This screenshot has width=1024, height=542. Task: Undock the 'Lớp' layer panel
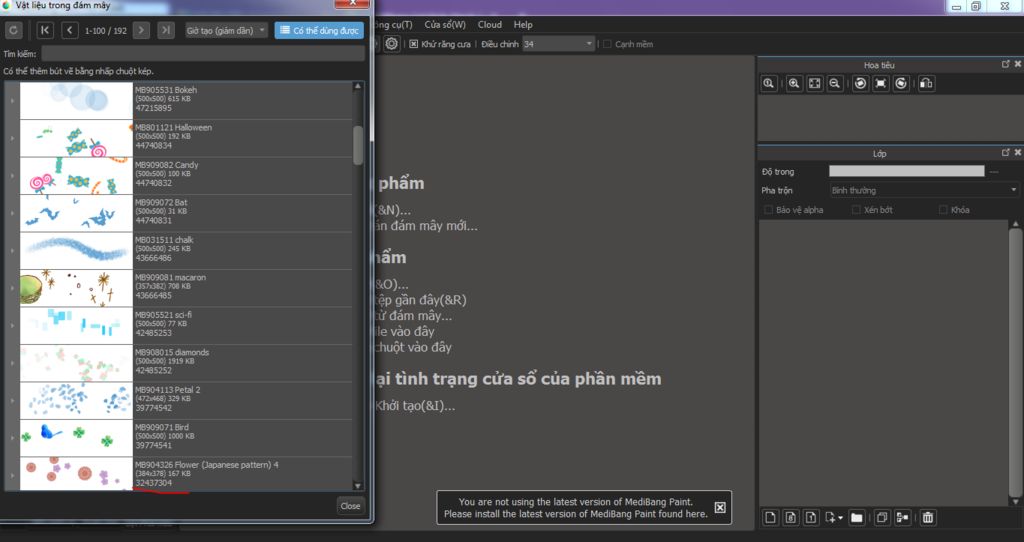point(1006,152)
